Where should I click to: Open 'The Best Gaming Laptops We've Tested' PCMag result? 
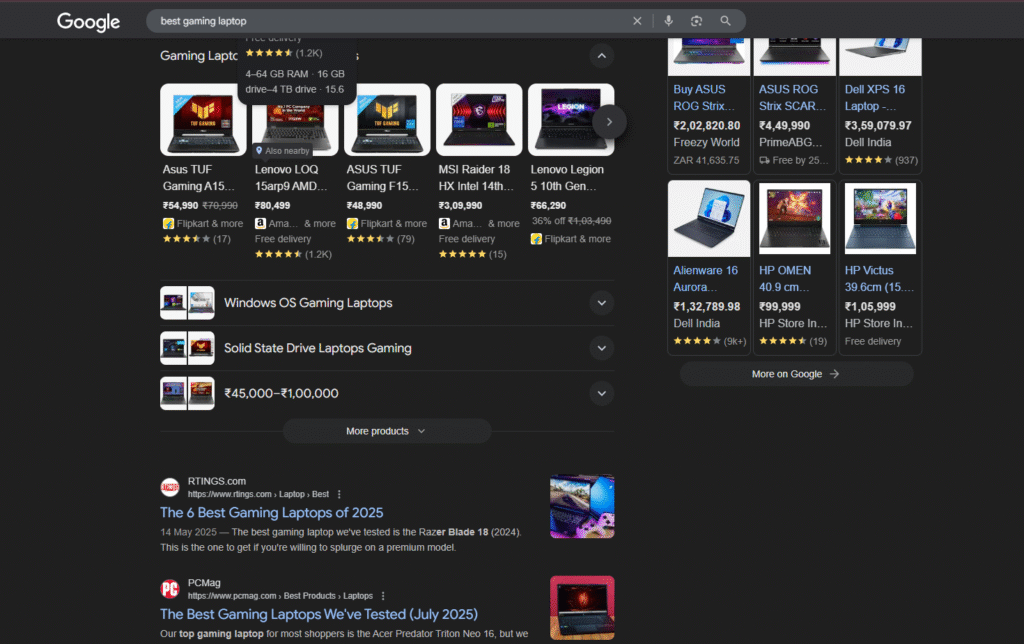click(319, 615)
